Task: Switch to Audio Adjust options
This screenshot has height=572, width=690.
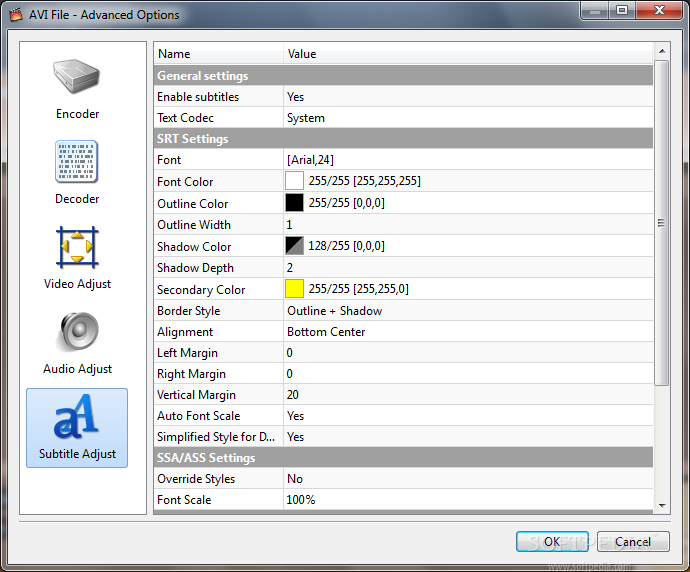Action: pyautogui.click(x=77, y=343)
